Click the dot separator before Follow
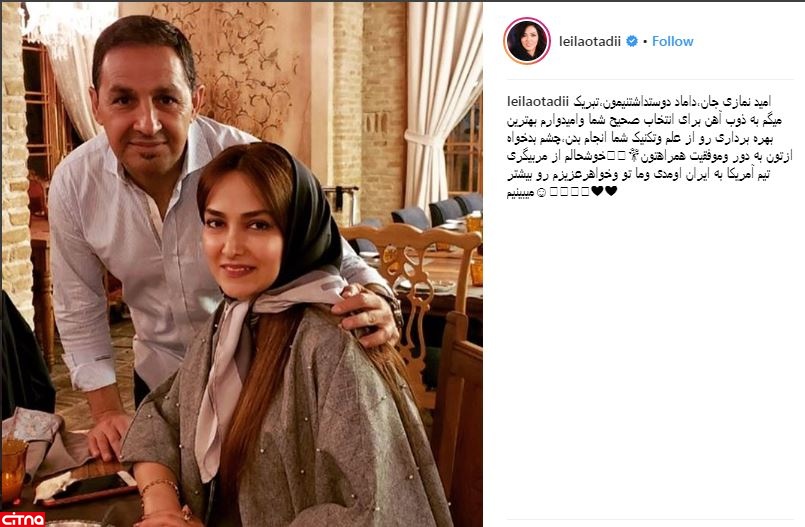Viewport: 805px width, 527px height. click(x=645, y=42)
